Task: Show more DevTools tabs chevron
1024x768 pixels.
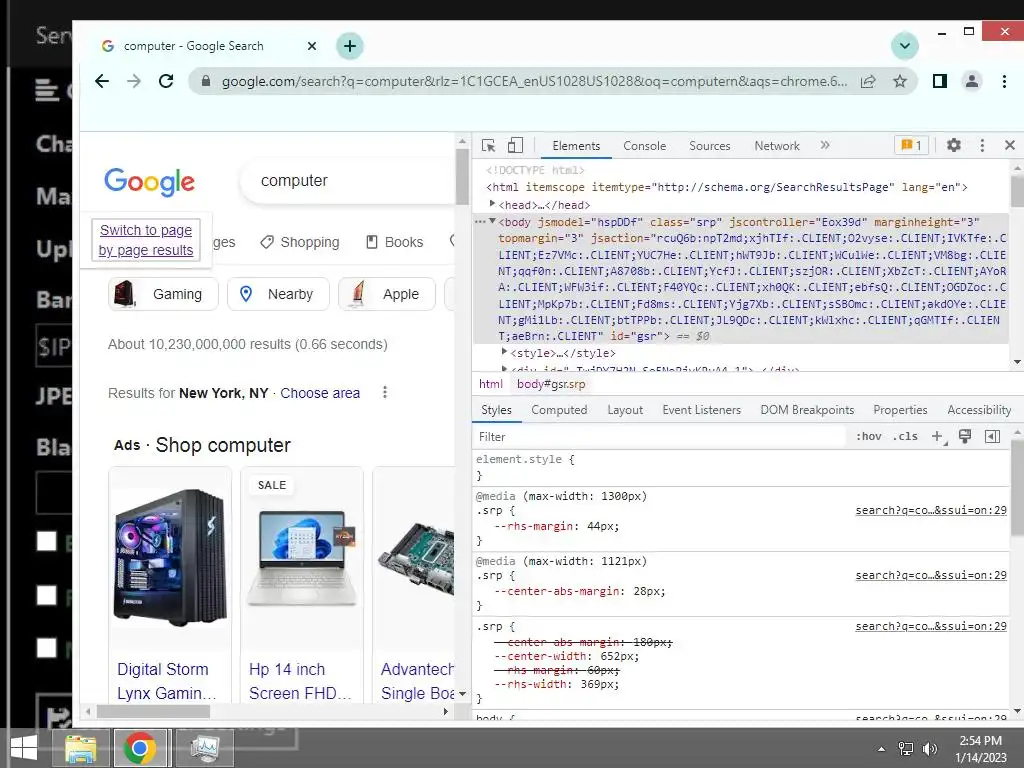Action: tap(825, 145)
